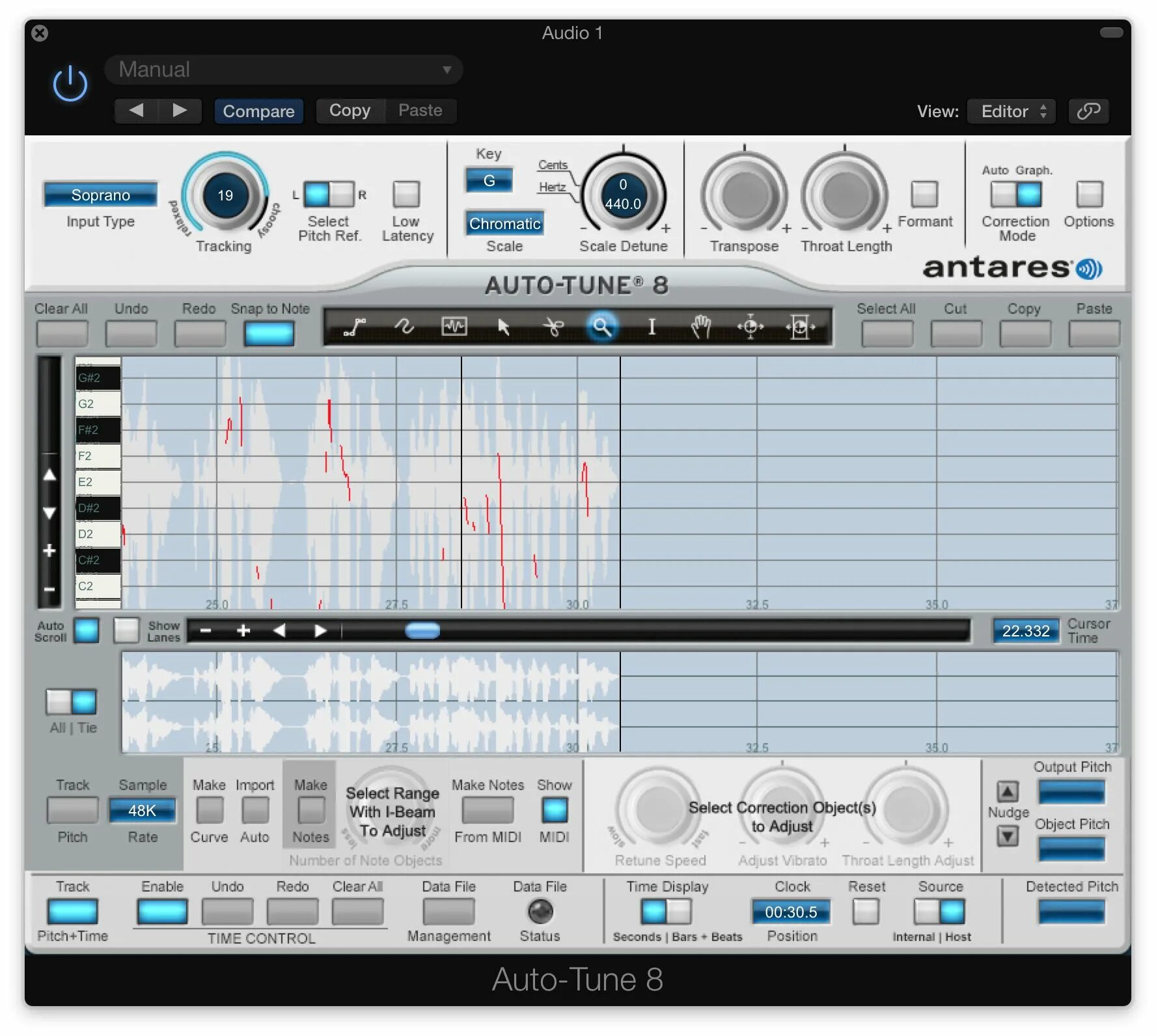Enable Low Latency mode
This screenshot has height=1036, width=1156.
pos(407,194)
